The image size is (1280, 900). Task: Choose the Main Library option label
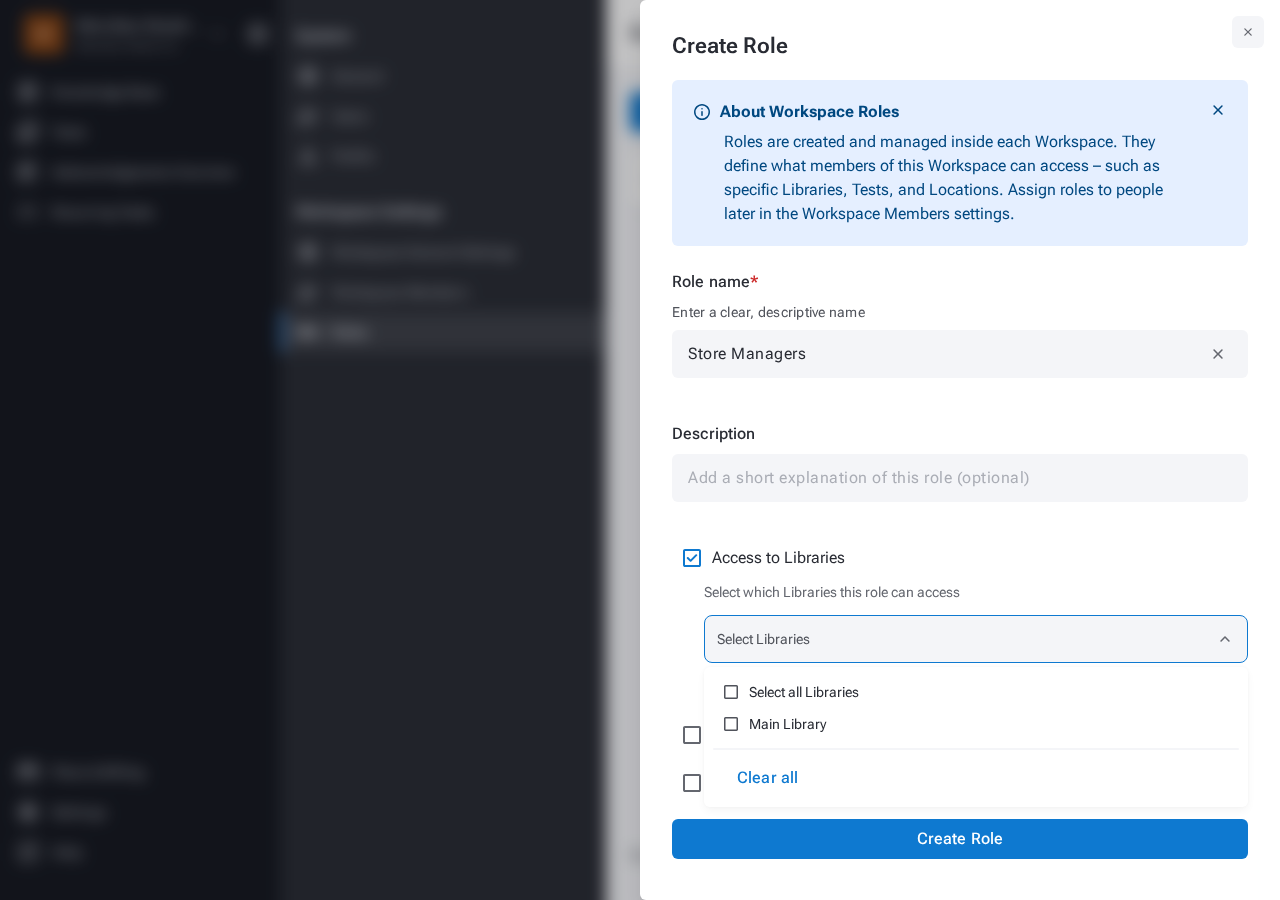point(787,724)
